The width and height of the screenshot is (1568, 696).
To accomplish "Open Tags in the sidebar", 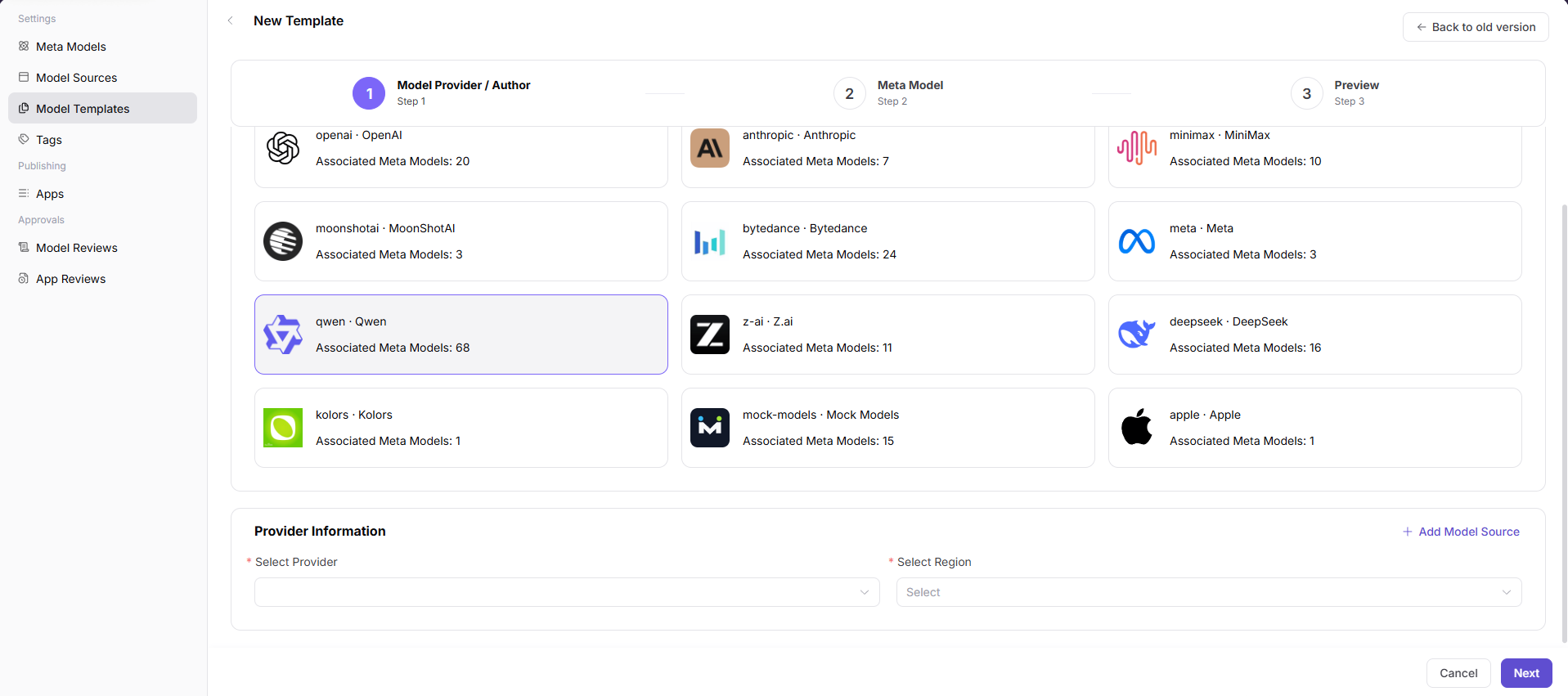I will [102, 139].
